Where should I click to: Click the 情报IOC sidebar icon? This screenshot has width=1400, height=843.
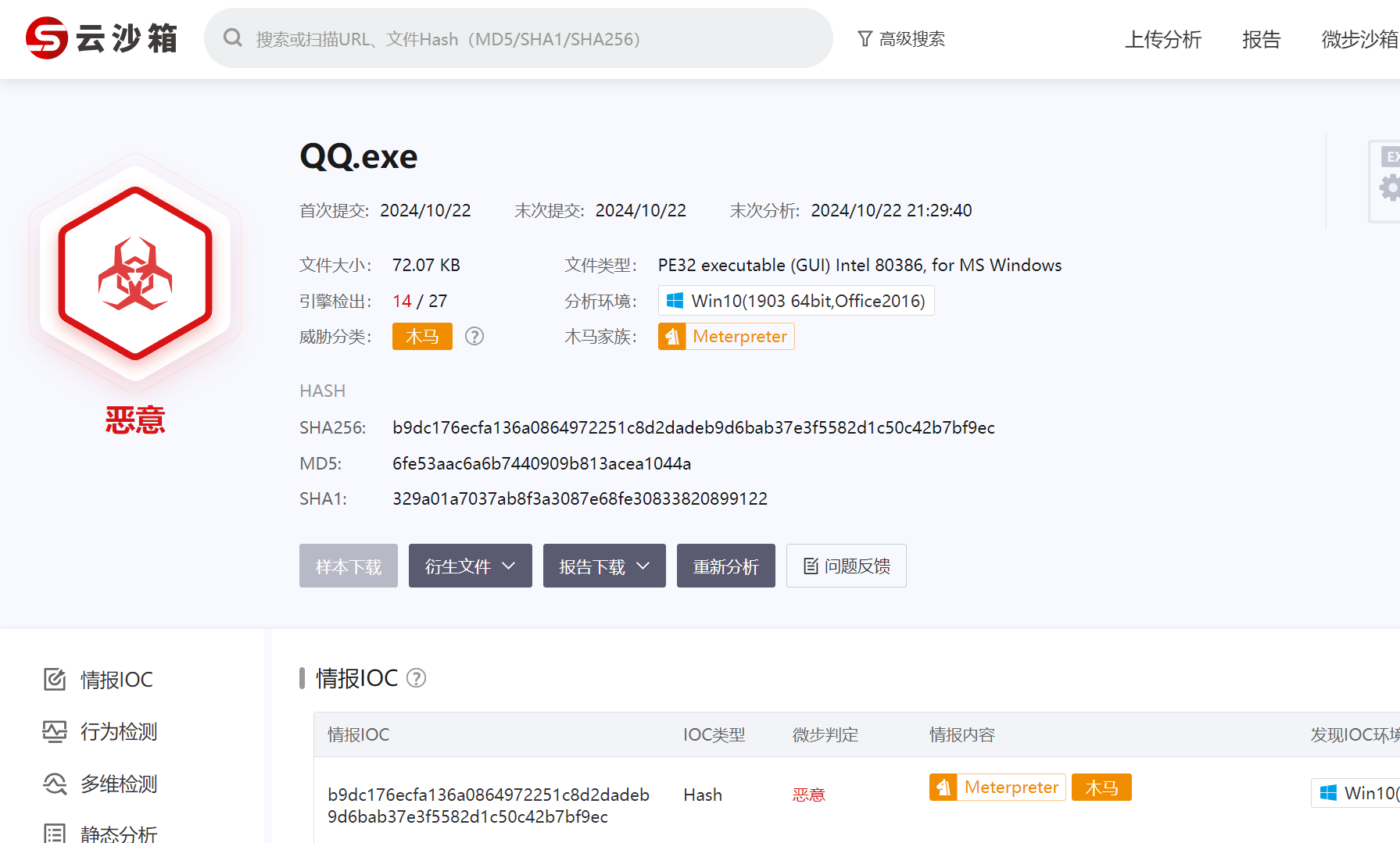pos(55,680)
